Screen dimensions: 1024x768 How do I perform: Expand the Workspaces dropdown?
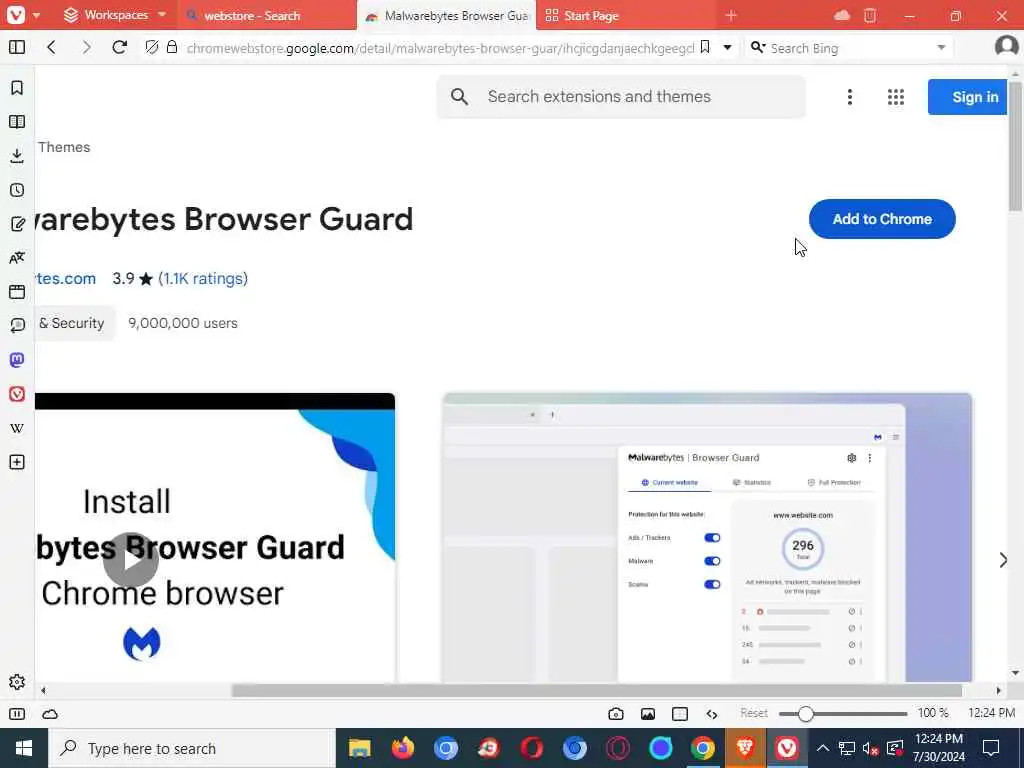pyautogui.click(x=161, y=14)
